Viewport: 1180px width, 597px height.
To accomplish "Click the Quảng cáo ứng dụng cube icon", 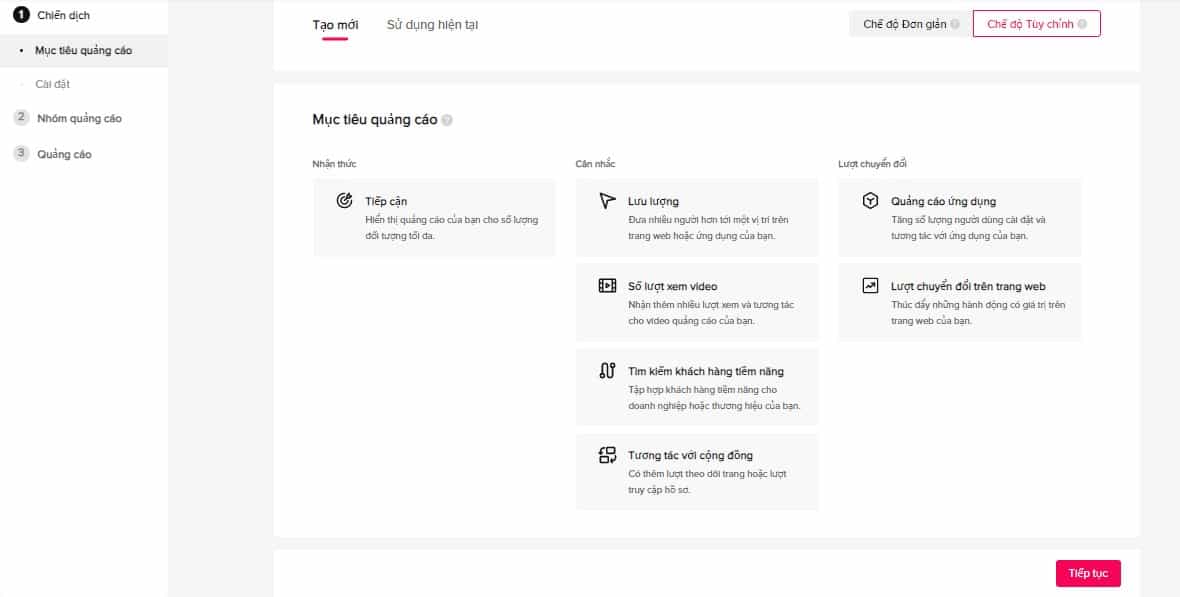I will click(x=870, y=201).
